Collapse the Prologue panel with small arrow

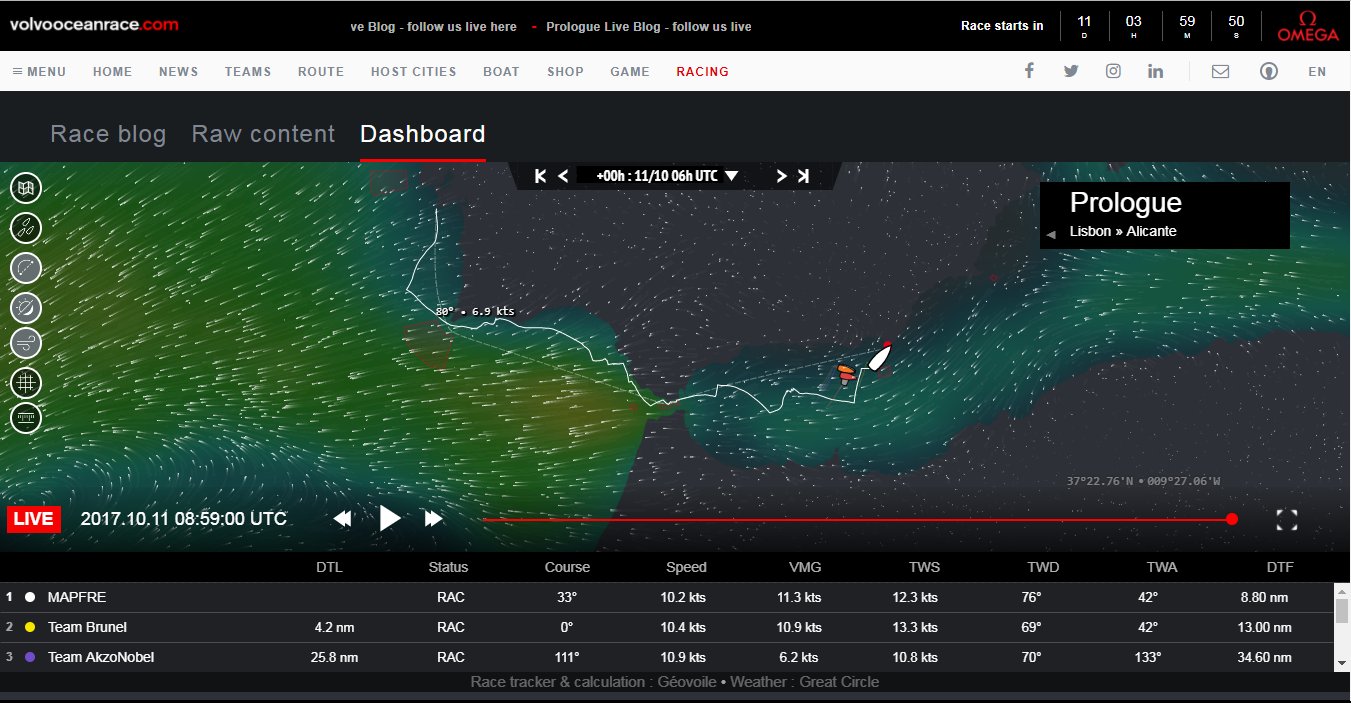click(1051, 234)
